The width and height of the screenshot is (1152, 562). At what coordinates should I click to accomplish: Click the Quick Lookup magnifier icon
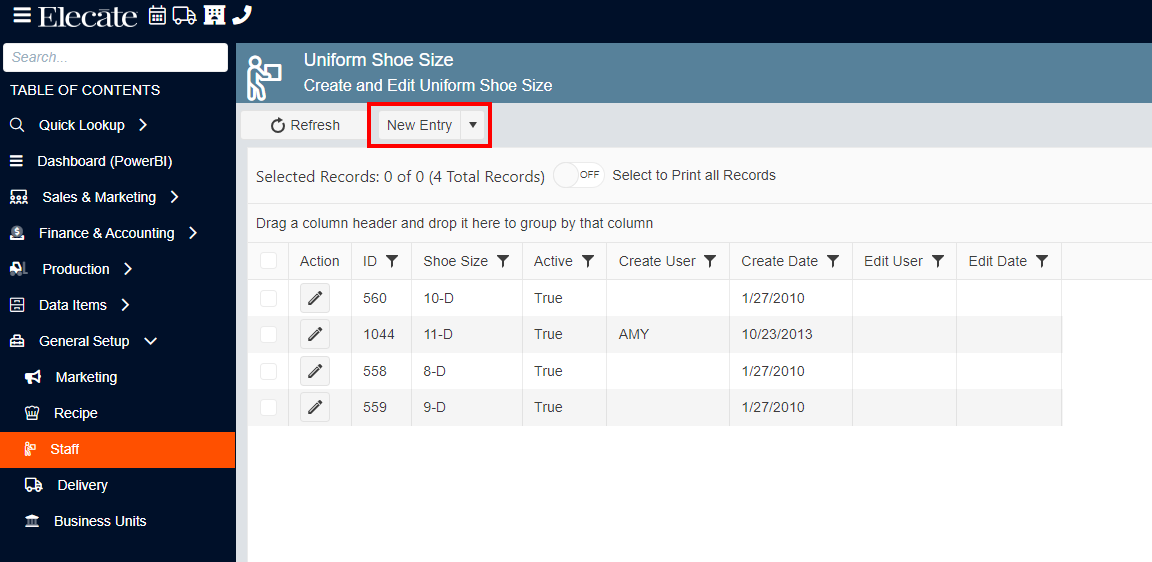point(17,125)
